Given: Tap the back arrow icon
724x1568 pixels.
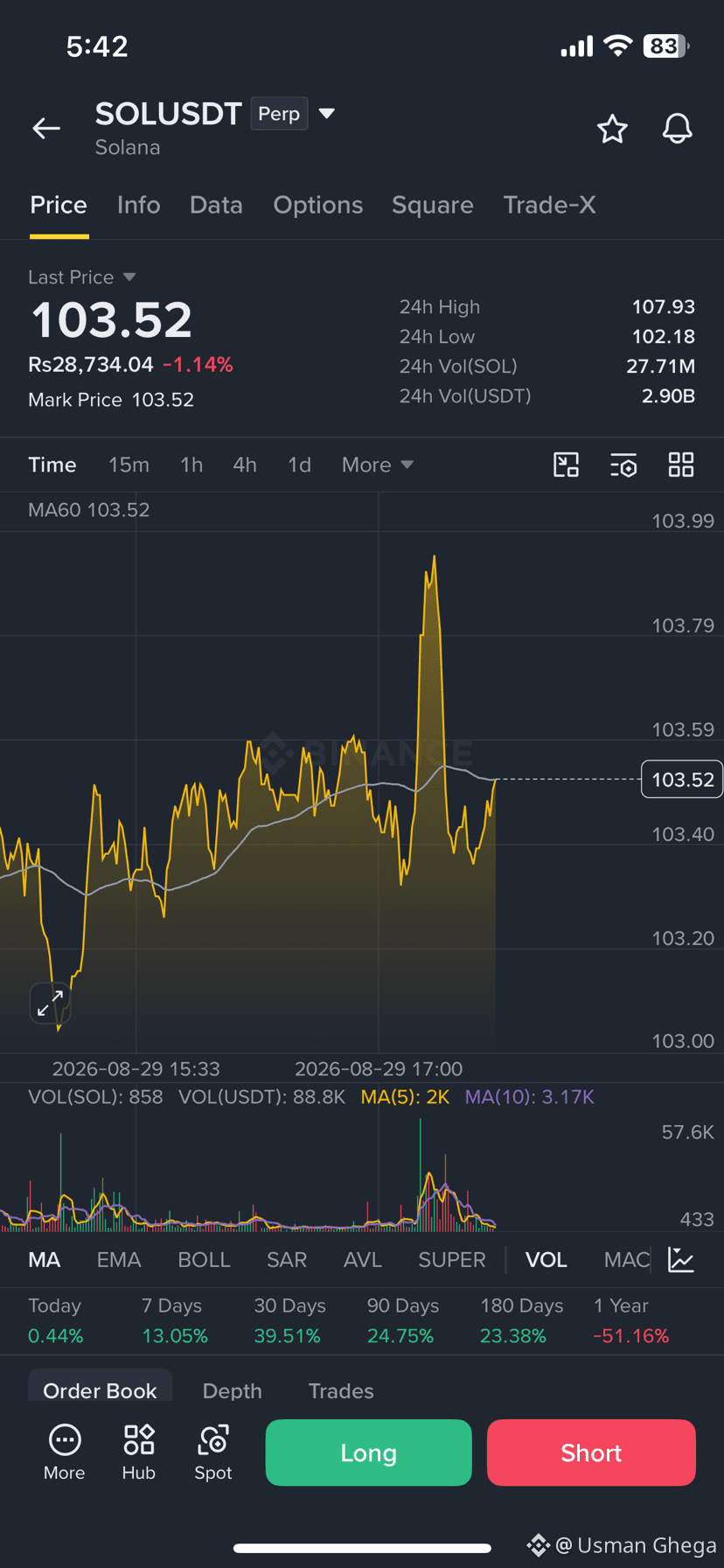Looking at the screenshot, I should pos(46,129).
